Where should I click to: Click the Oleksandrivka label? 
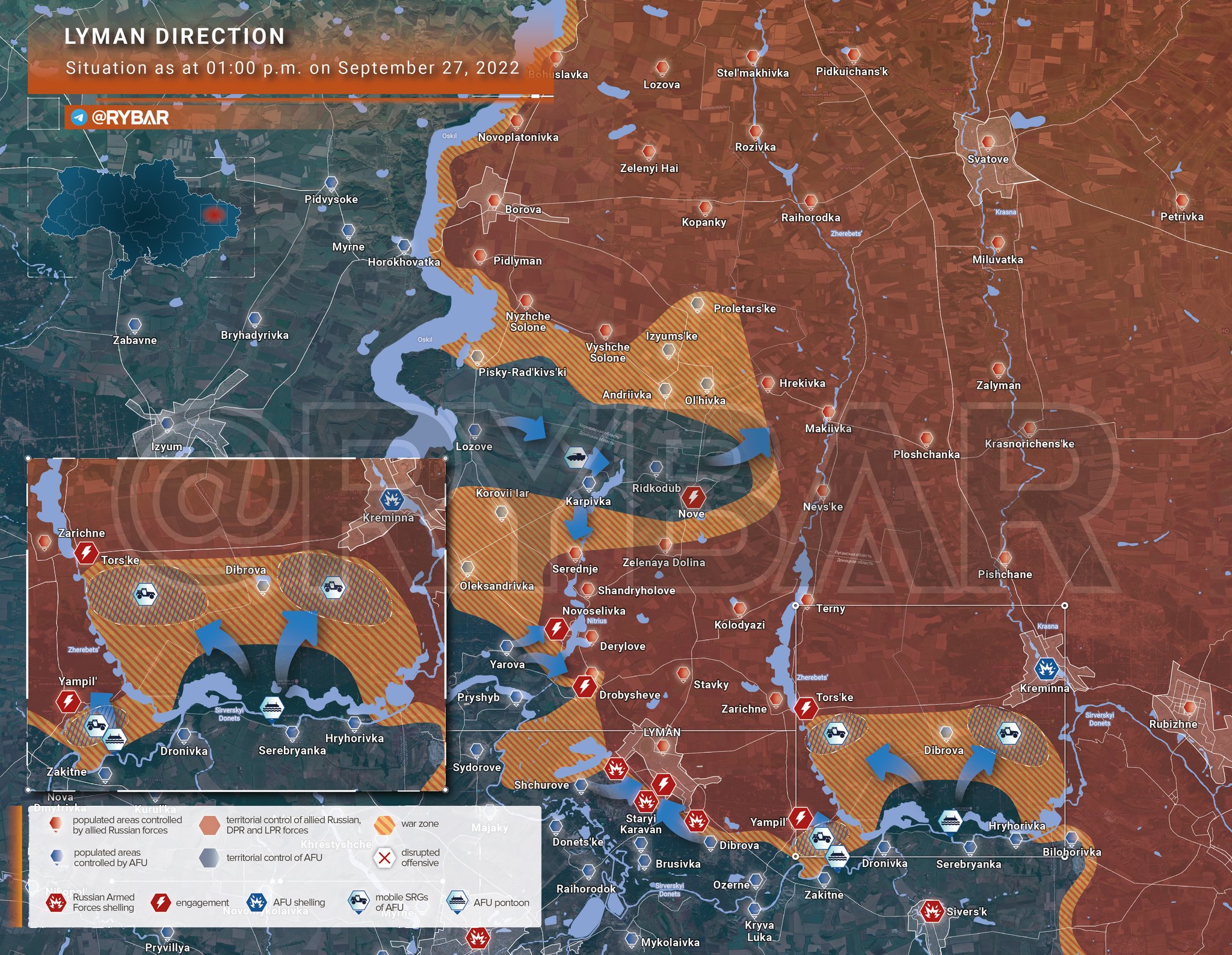point(497,586)
